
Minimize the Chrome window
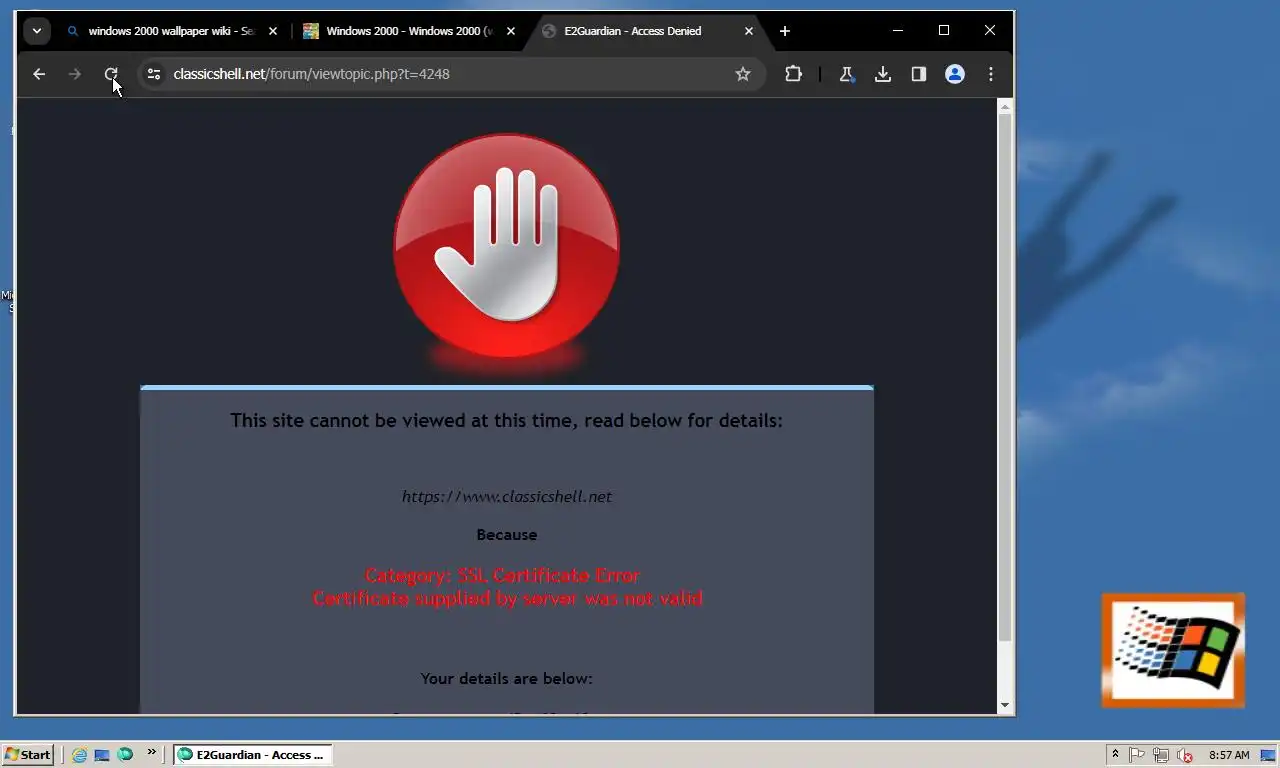point(898,31)
